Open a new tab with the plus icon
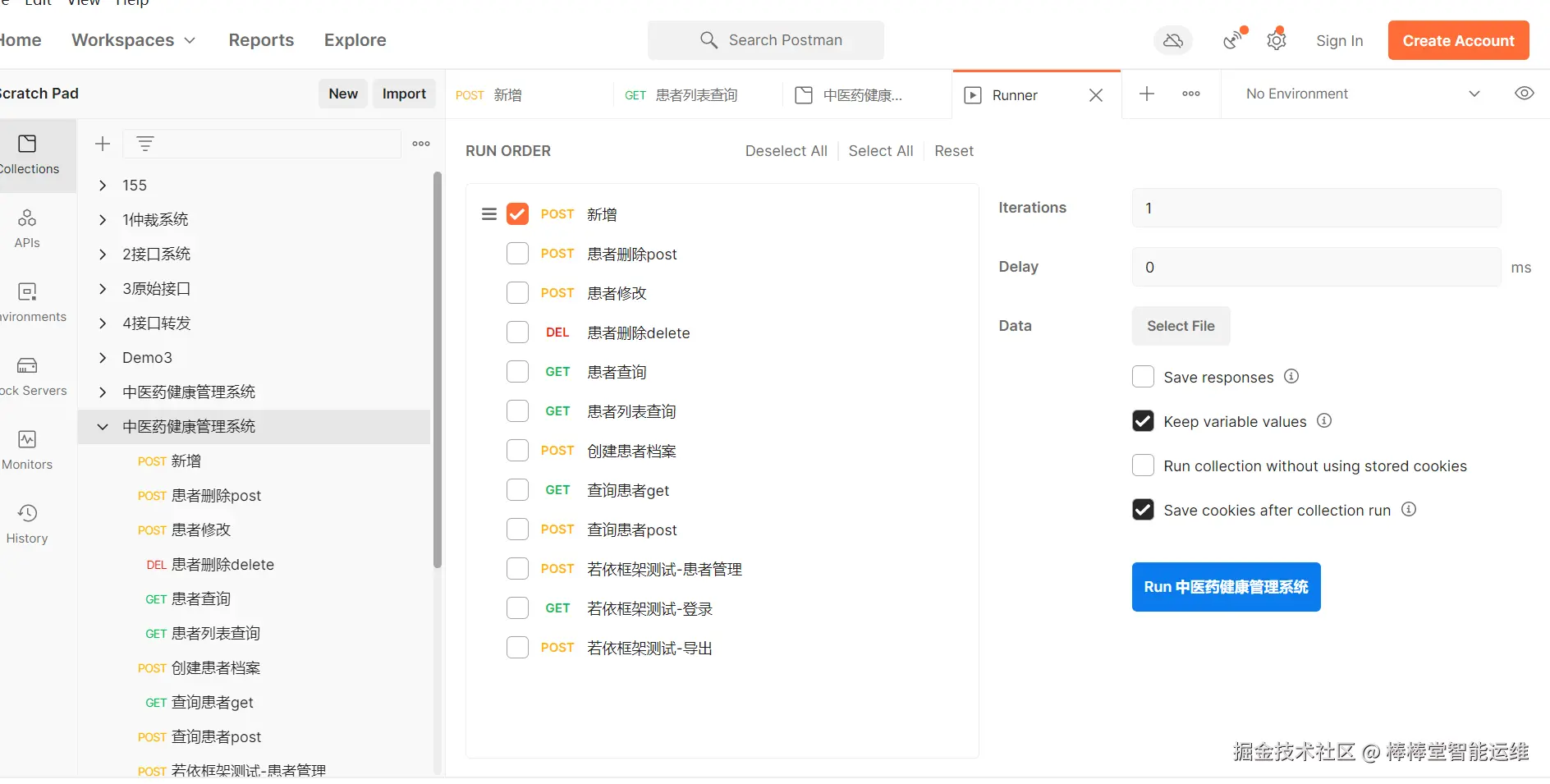 pos(1147,94)
